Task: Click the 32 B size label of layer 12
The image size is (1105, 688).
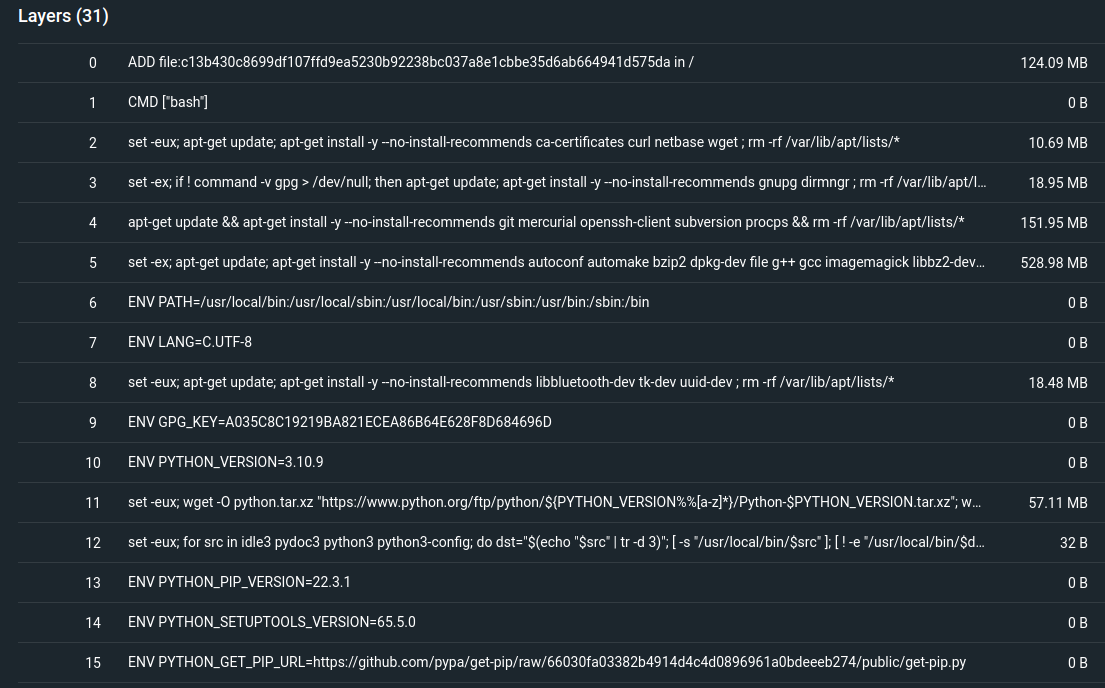Action: tap(1073, 542)
